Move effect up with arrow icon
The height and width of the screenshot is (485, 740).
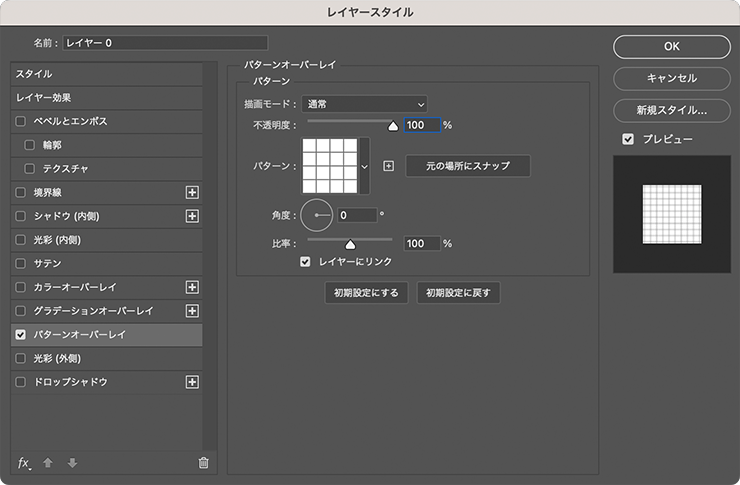(x=48, y=463)
